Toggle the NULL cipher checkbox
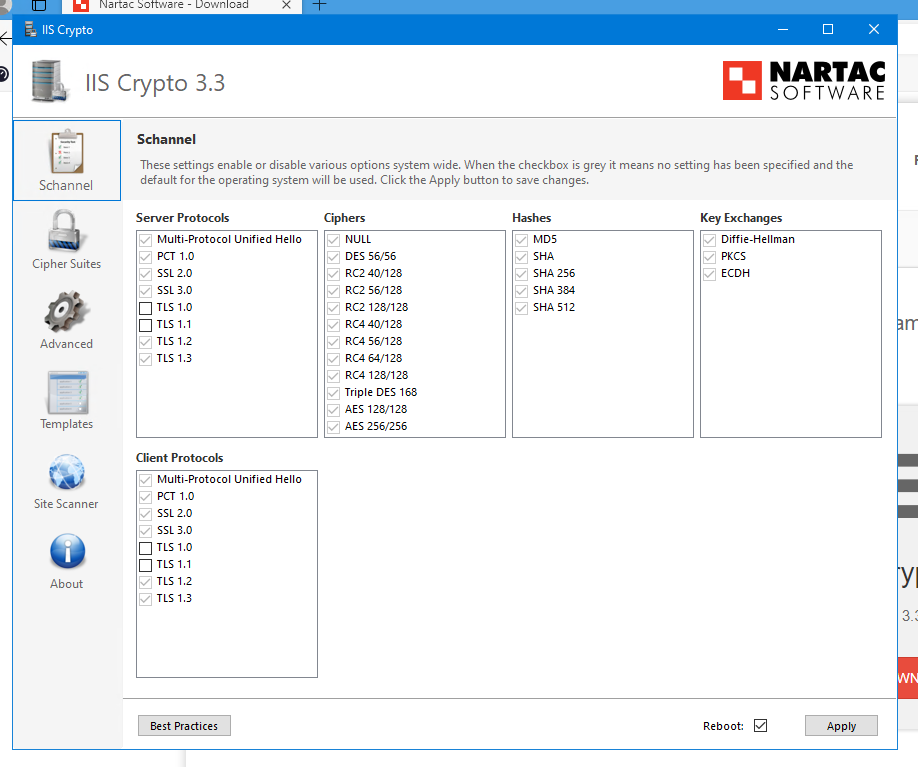918x767 pixels. coord(334,240)
